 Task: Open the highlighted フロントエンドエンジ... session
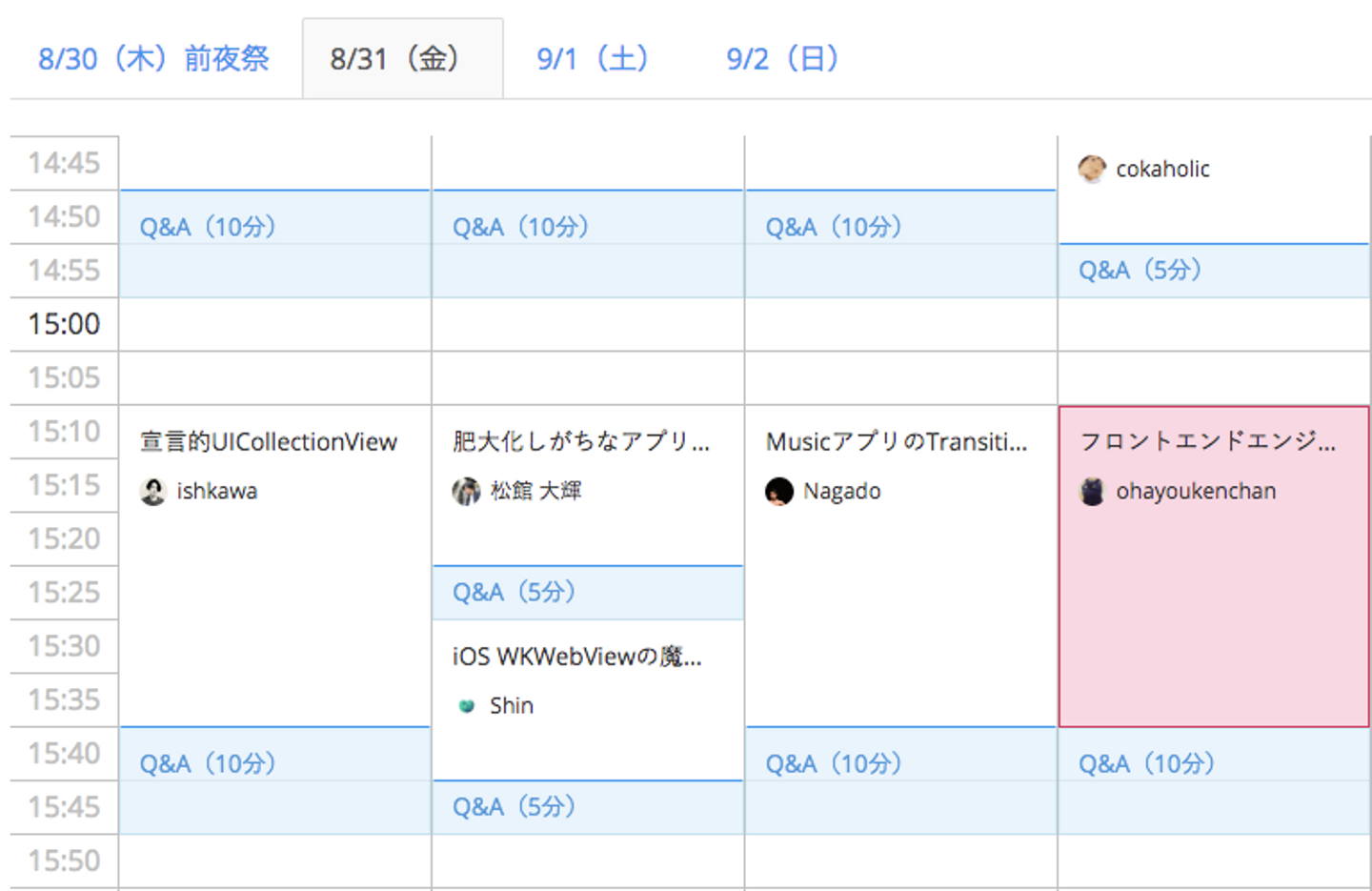(1207, 442)
